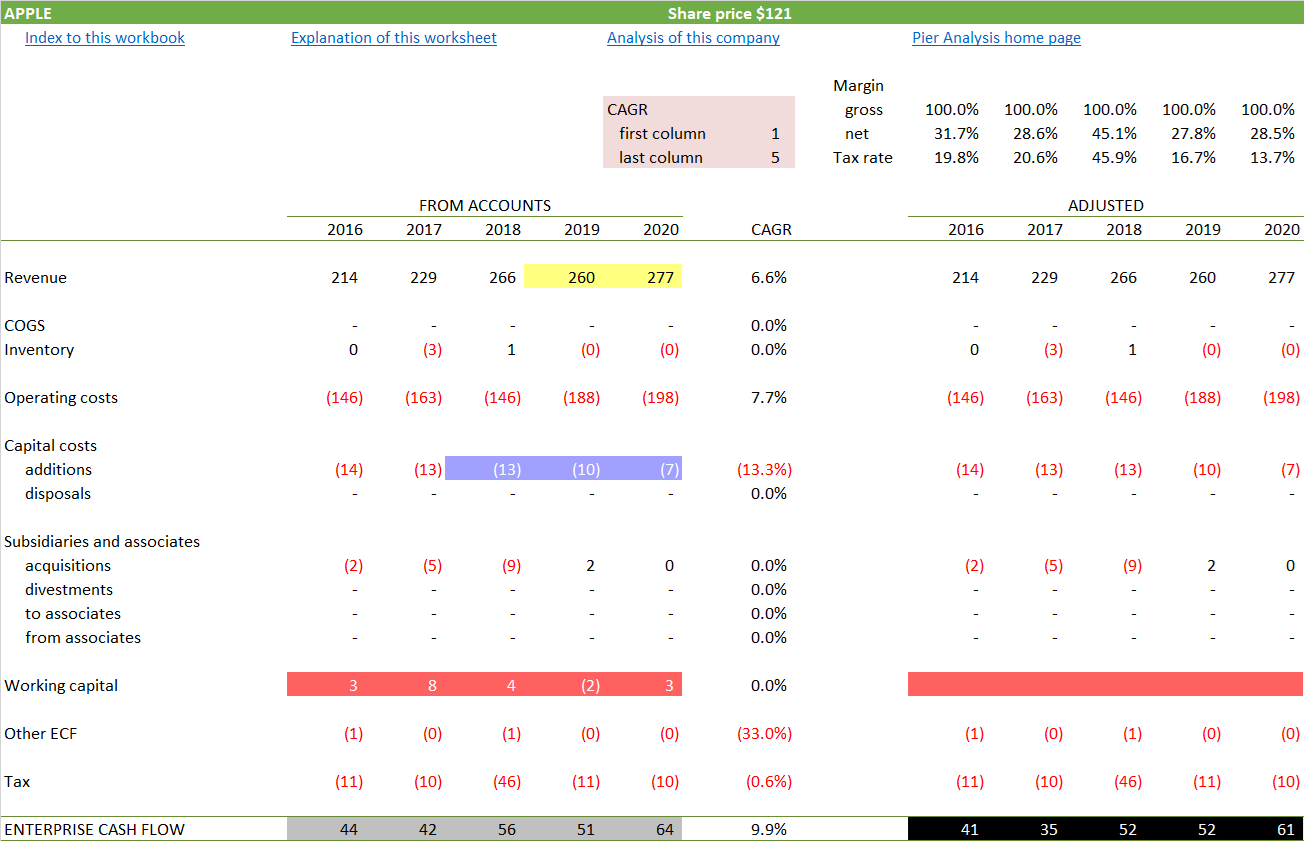The width and height of the screenshot is (1304, 841).
Task: Click the Other ECF CAGR (33.0%)
Action: click(x=764, y=734)
